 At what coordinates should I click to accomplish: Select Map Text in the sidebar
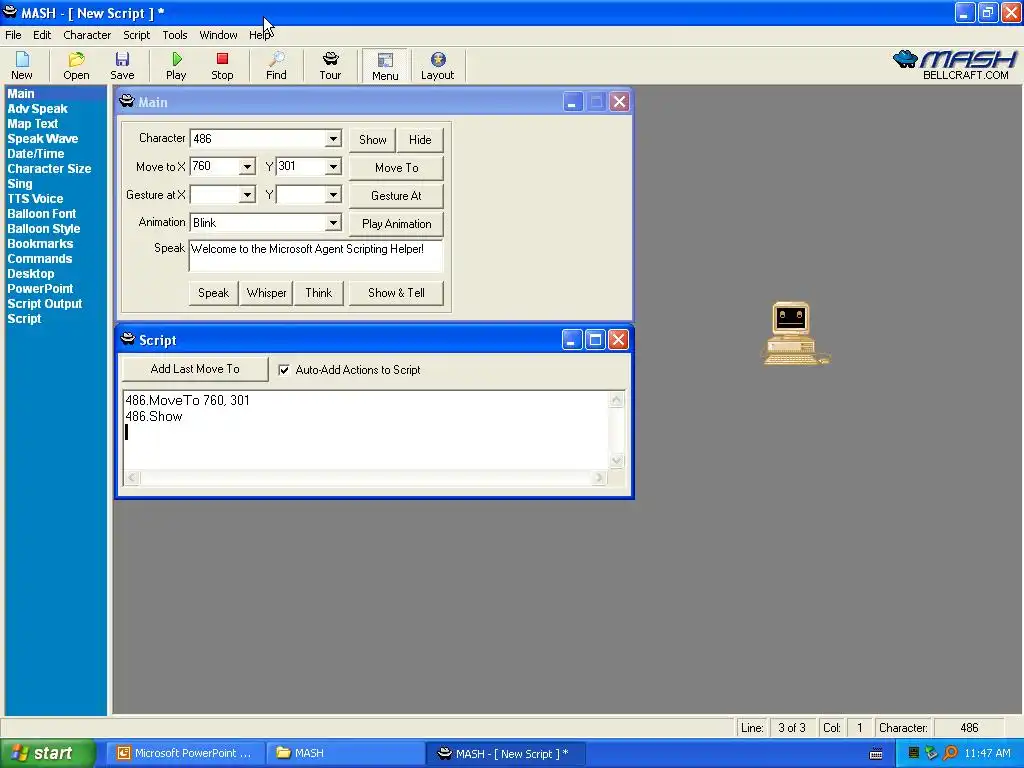(33, 124)
